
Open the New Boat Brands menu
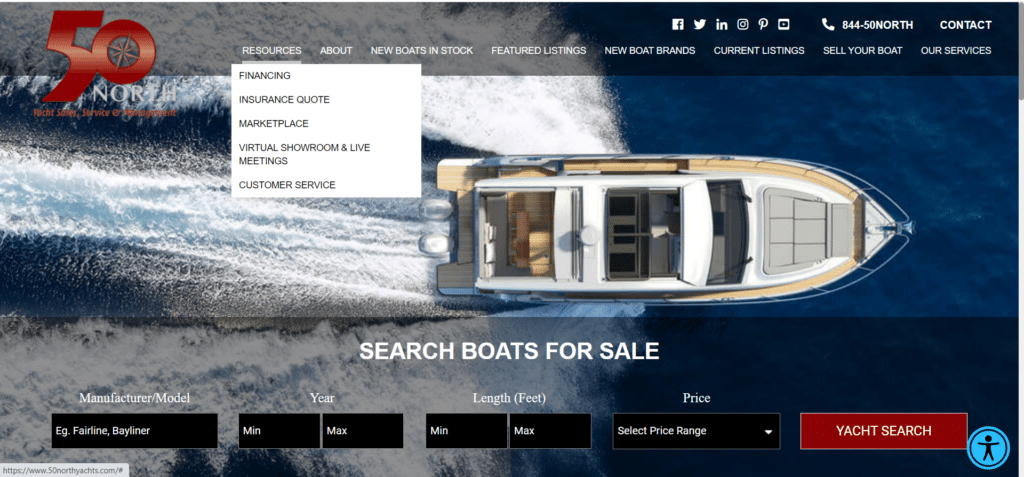click(650, 50)
